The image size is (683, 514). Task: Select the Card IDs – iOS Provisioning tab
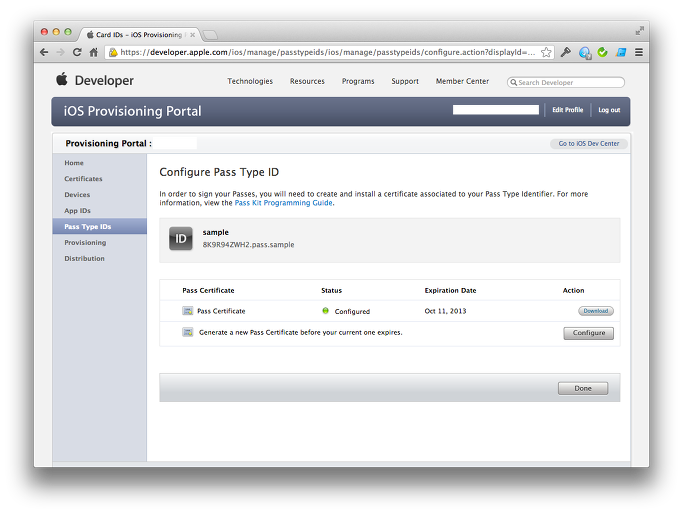139,34
